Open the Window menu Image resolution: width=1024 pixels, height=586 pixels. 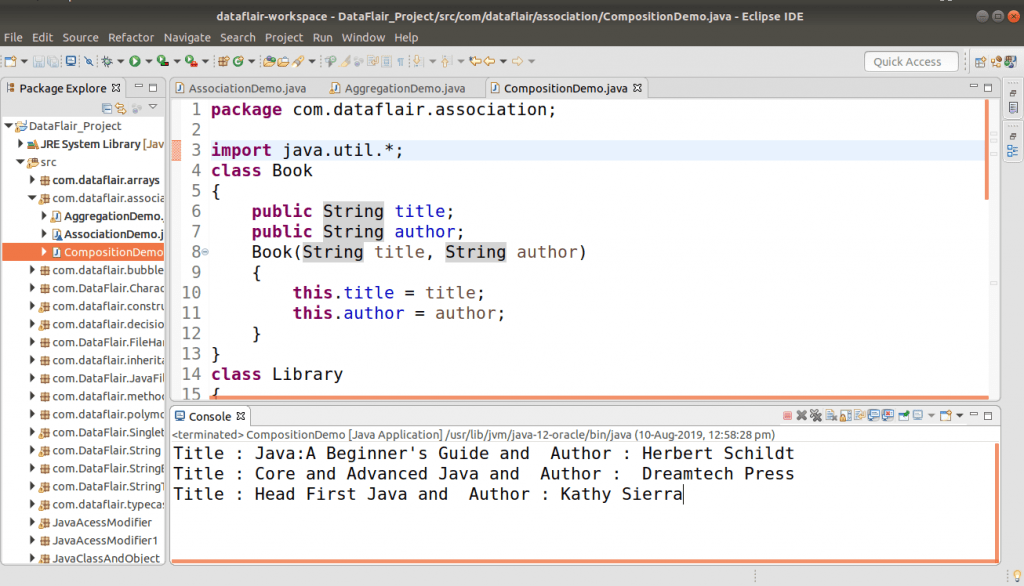[363, 37]
